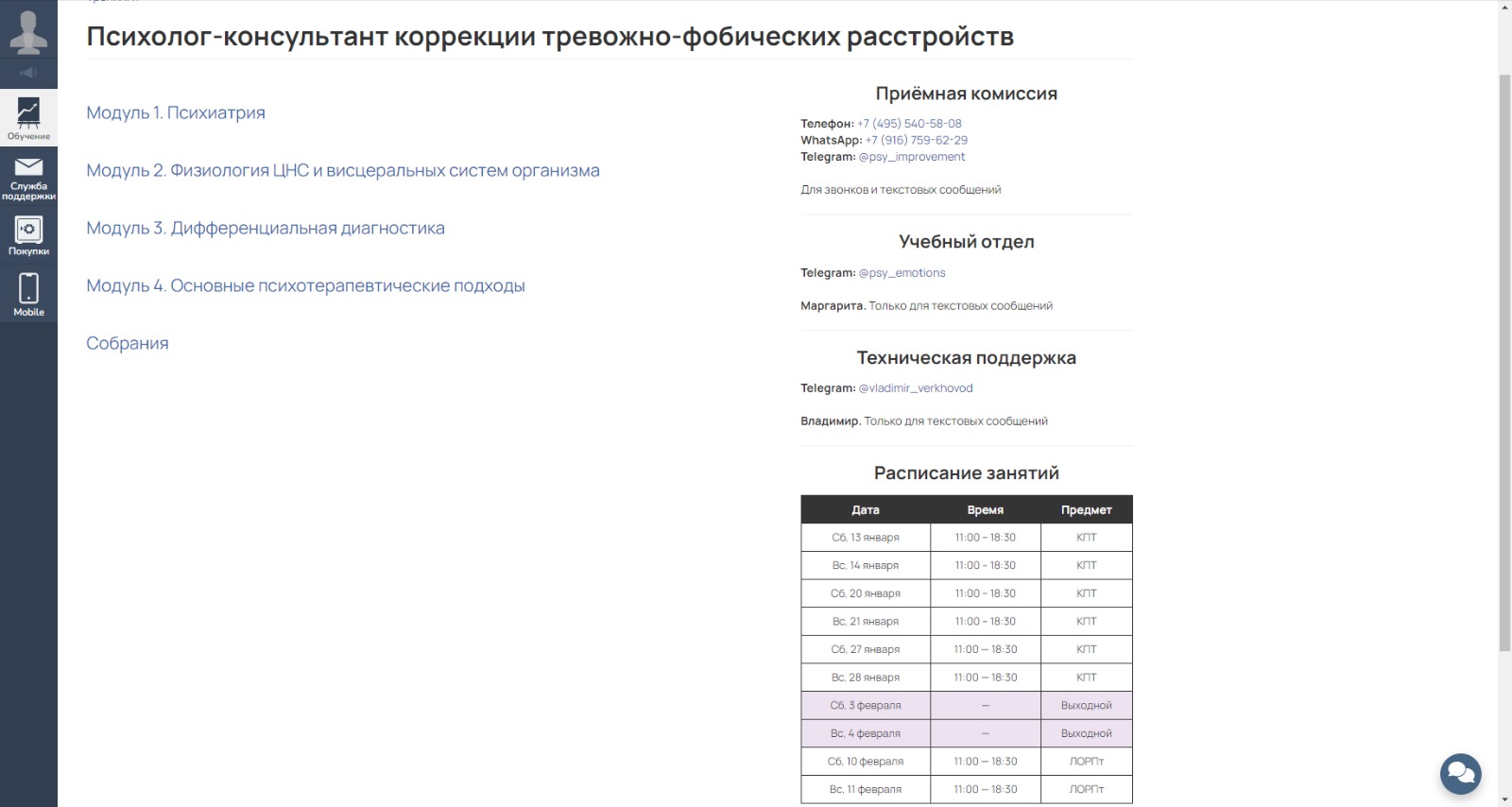Click the Дата column header in schedule
This screenshot has width=1512, height=807.
pyautogui.click(x=865, y=509)
